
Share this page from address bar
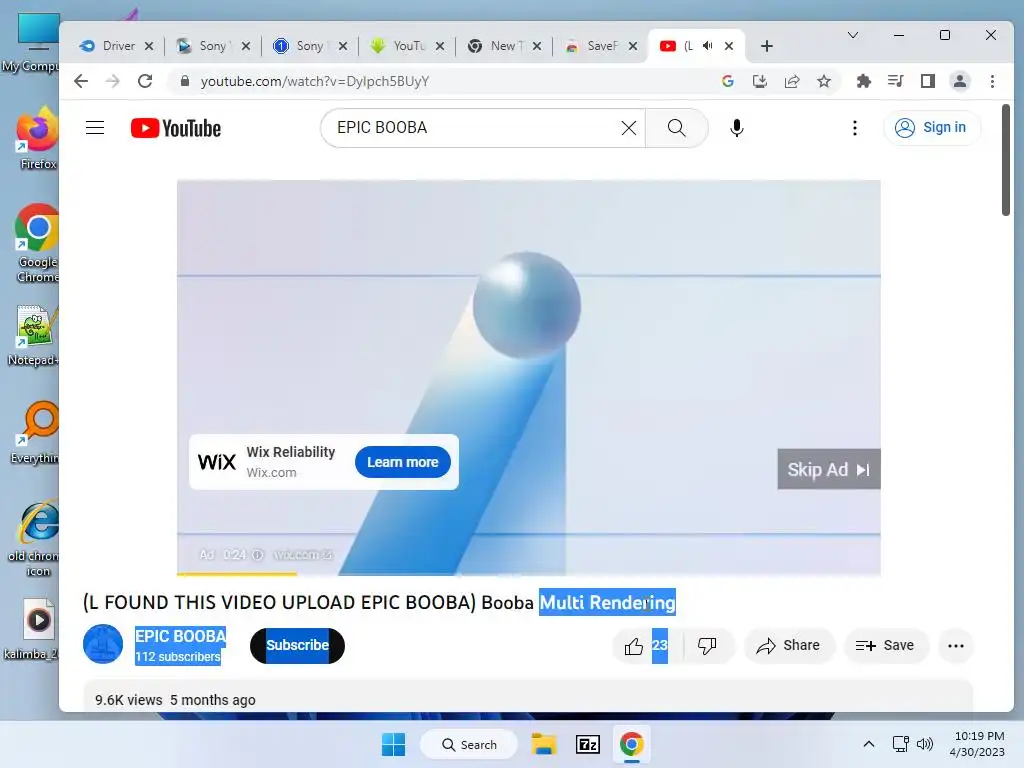[x=792, y=81]
